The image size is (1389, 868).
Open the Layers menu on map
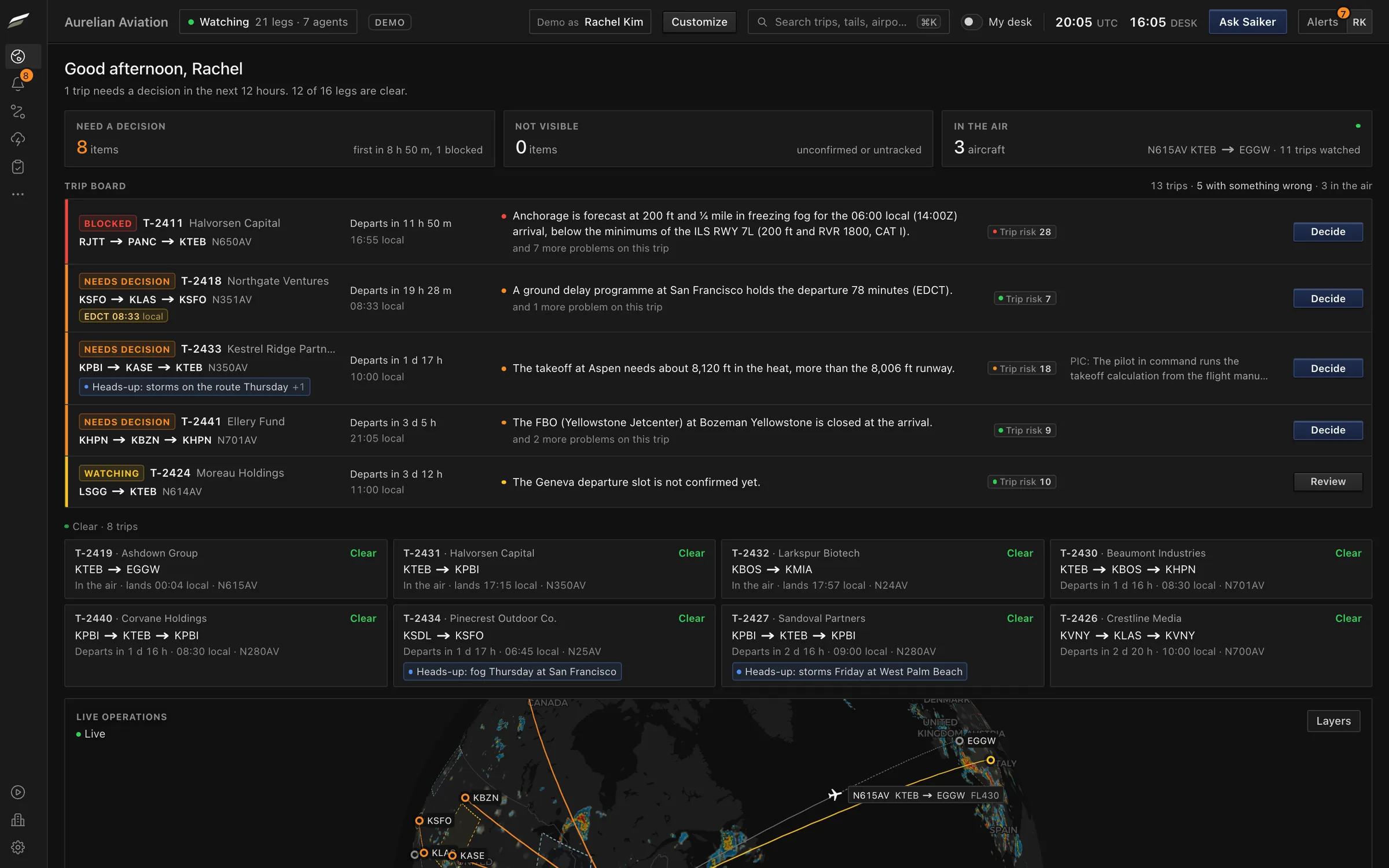point(1333,720)
